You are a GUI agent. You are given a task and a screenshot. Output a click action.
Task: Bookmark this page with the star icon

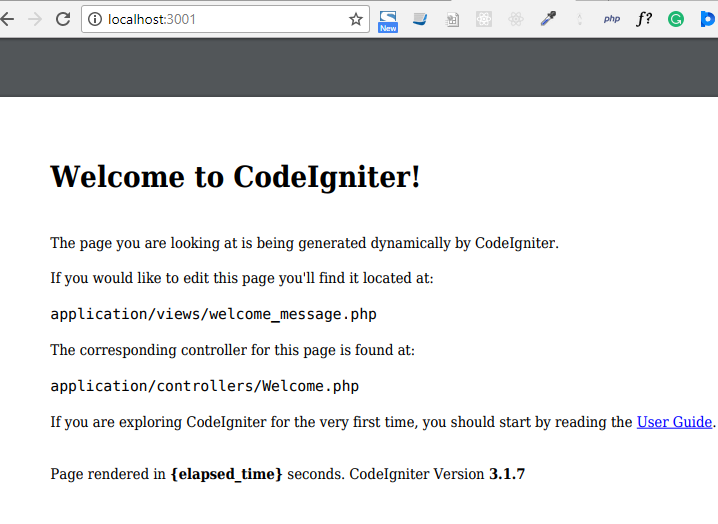pos(356,19)
